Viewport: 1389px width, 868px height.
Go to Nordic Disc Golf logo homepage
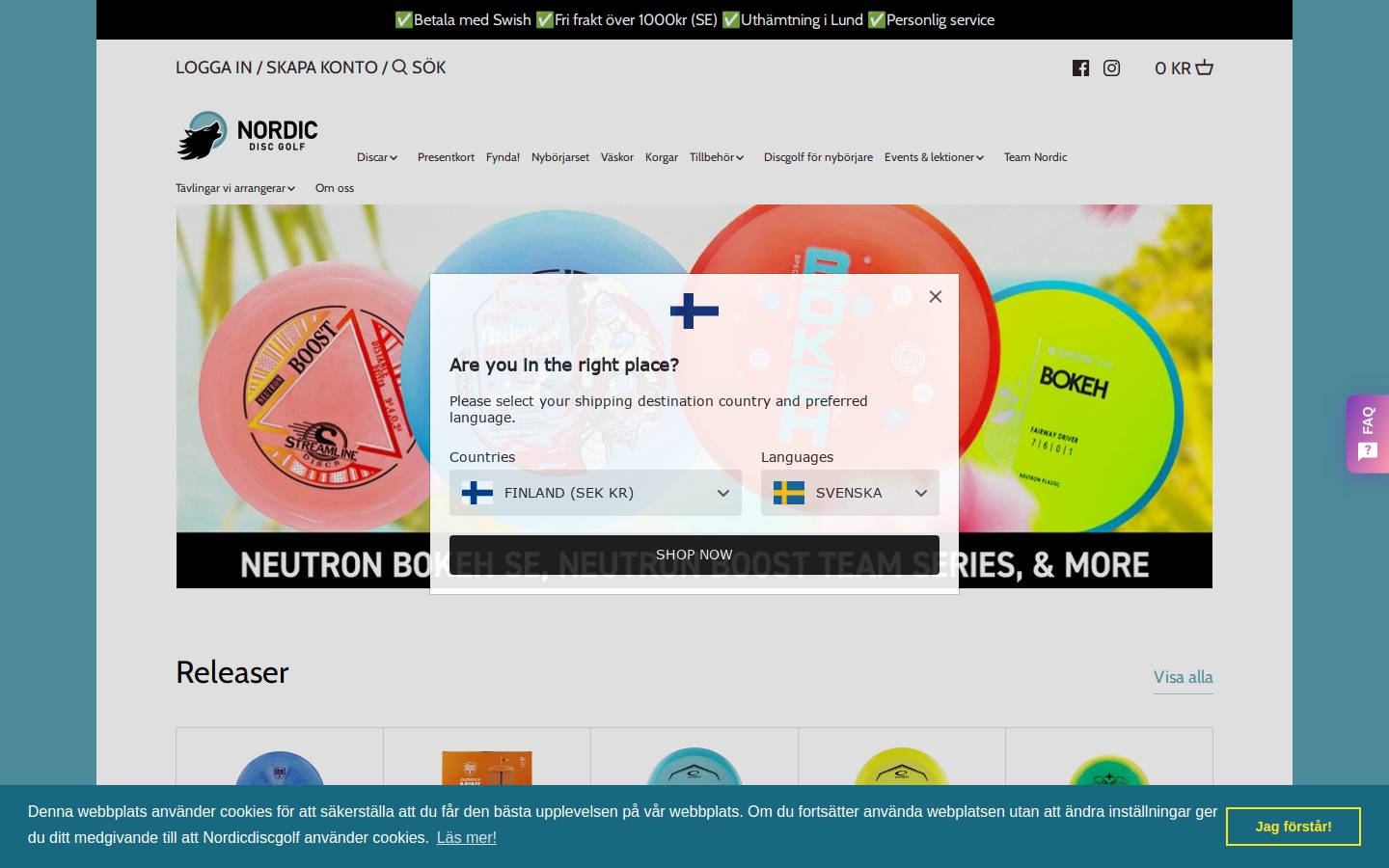(x=247, y=135)
